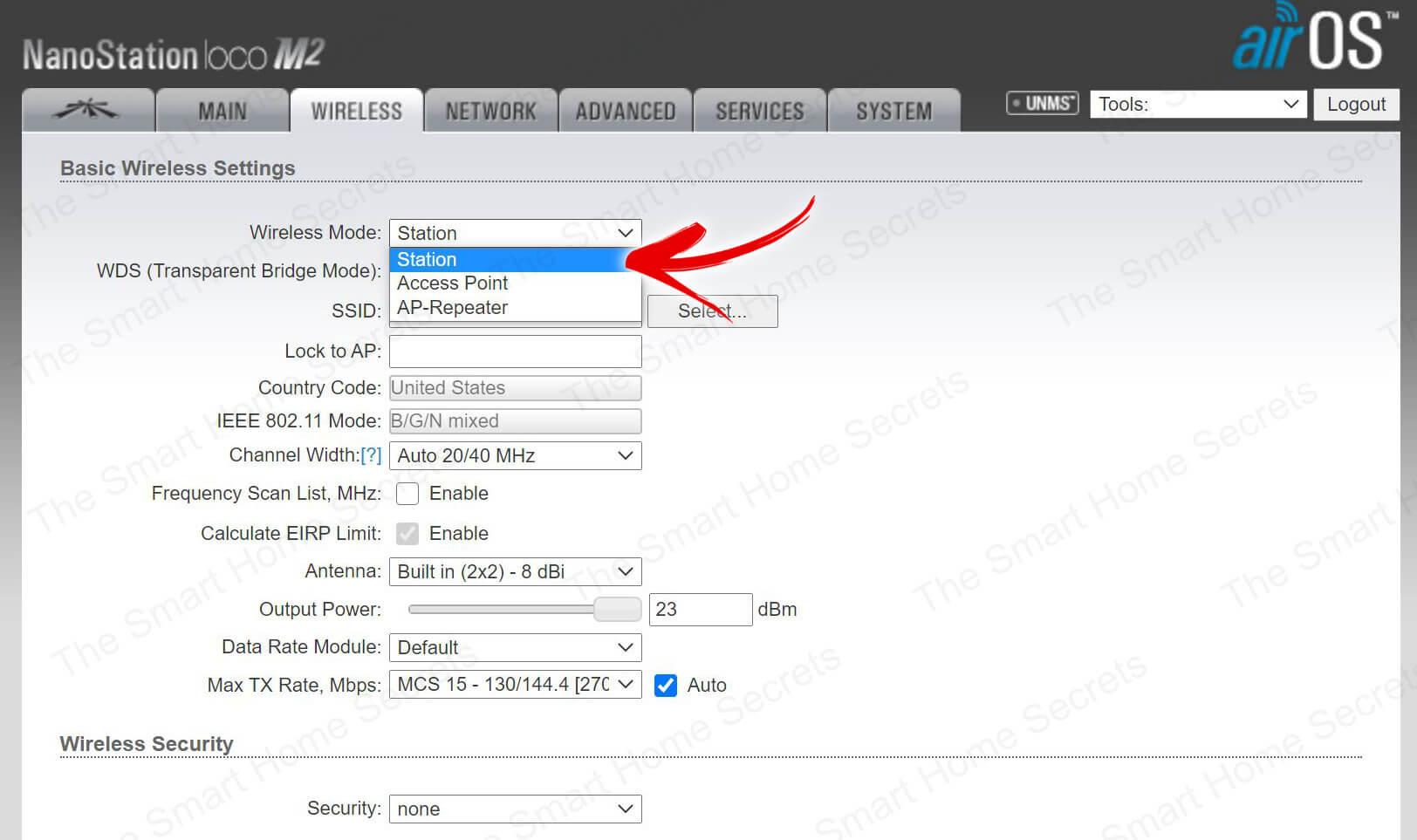Click the Output Power slider handle
Image resolution: width=1417 pixels, height=840 pixels.
pyautogui.click(x=617, y=610)
